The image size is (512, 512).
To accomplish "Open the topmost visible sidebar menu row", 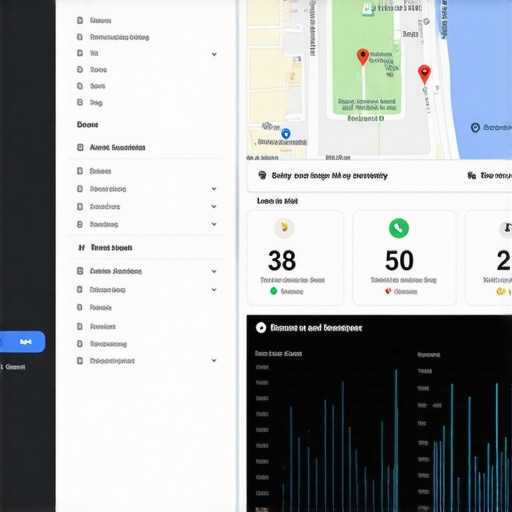I will pyautogui.click(x=147, y=21).
